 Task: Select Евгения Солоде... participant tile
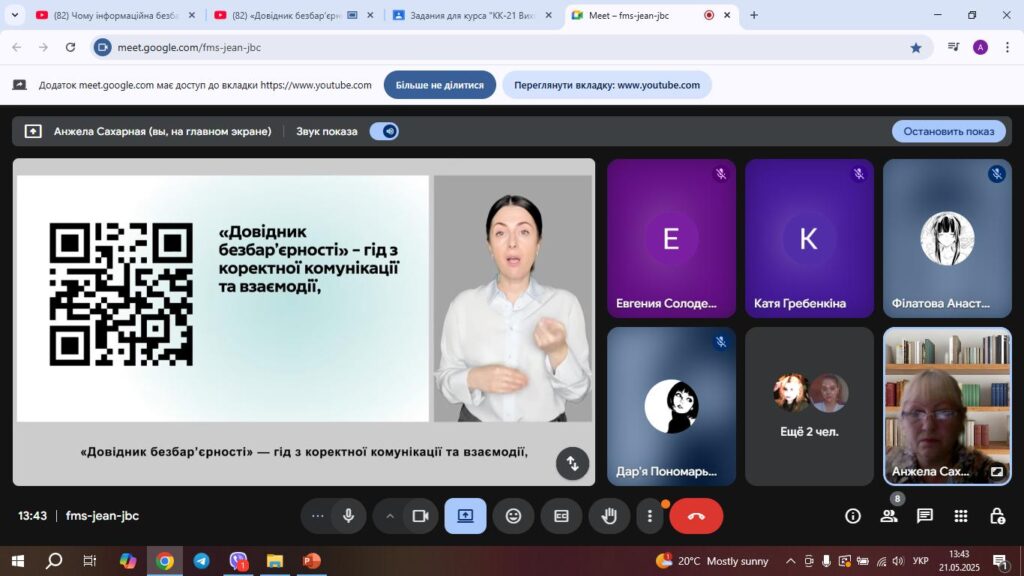click(x=671, y=238)
